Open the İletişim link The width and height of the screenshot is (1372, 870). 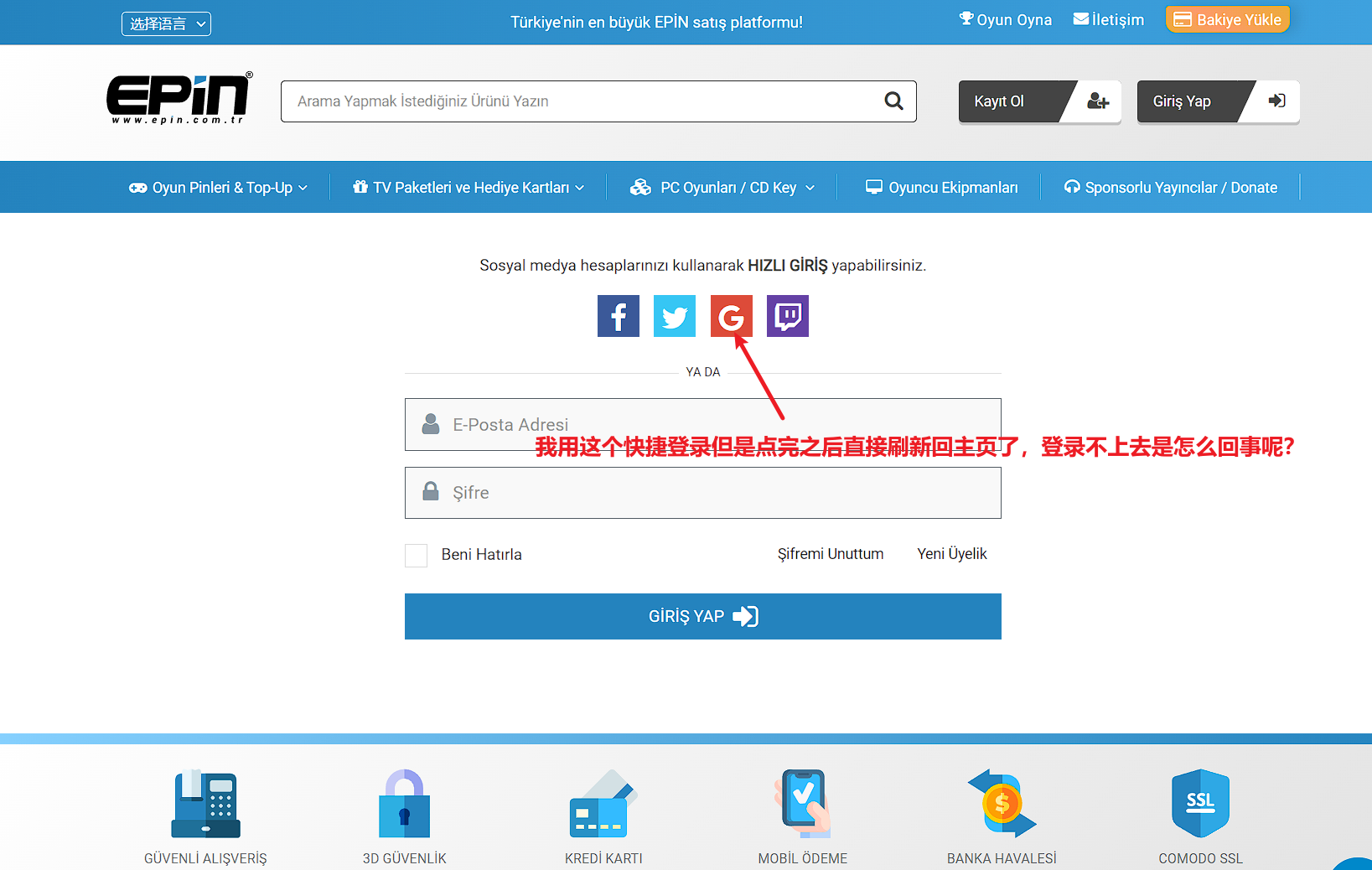(1109, 20)
